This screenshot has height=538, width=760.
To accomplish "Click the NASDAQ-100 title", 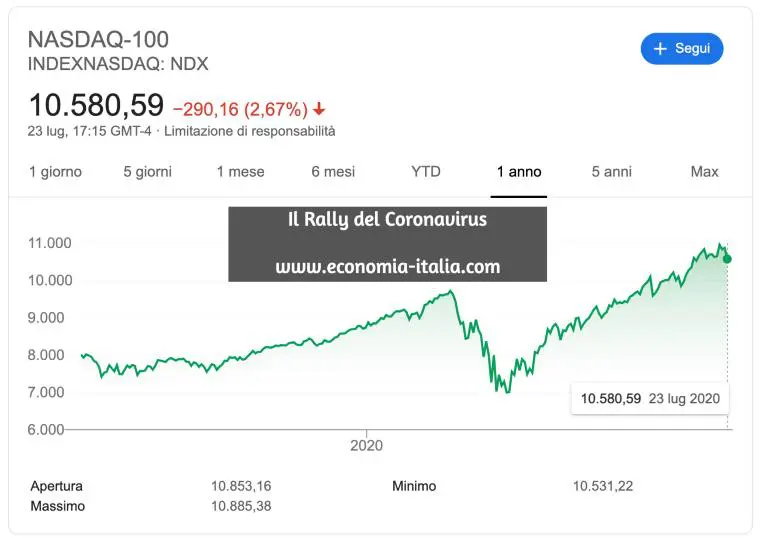I will point(98,40).
